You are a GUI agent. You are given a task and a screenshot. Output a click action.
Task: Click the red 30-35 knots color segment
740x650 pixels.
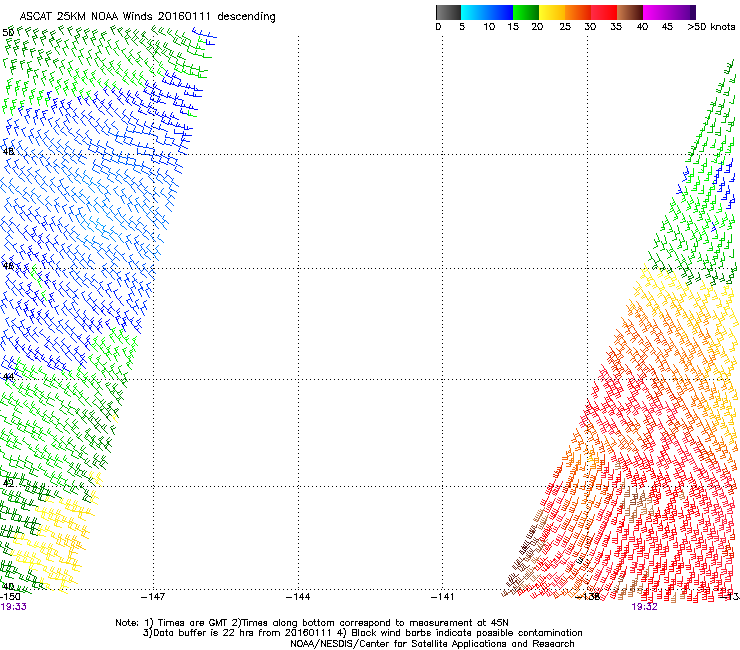tap(604, 12)
